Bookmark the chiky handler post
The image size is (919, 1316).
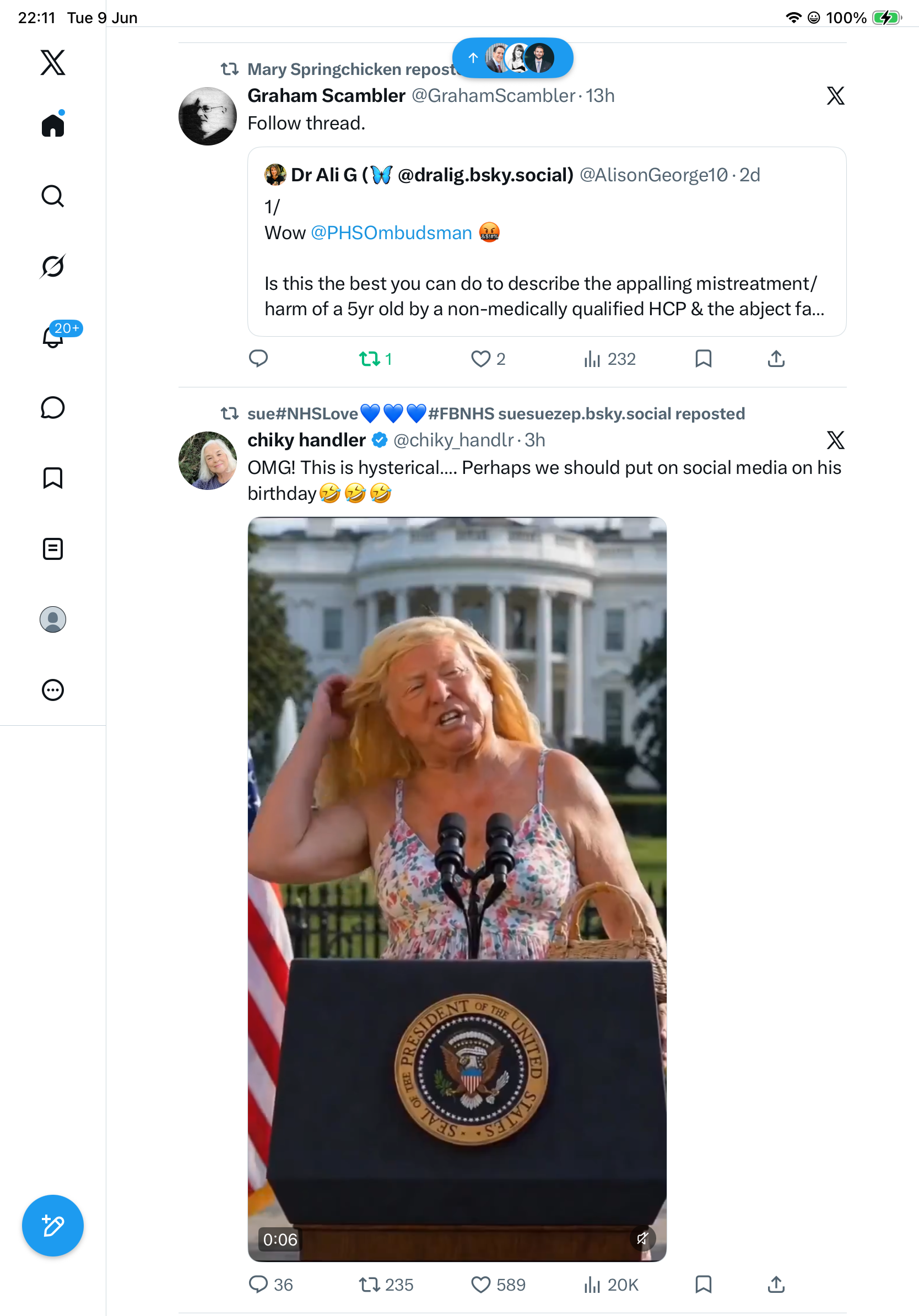(x=703, y=1285)
